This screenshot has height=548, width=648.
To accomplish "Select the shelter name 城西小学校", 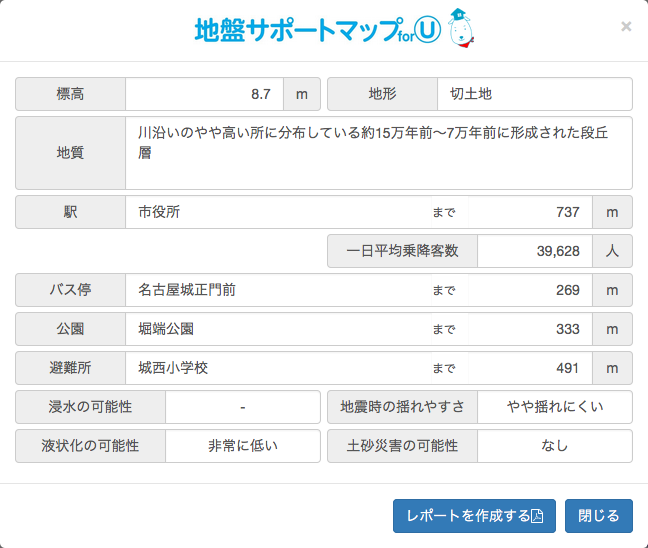I will click(173, 368).
